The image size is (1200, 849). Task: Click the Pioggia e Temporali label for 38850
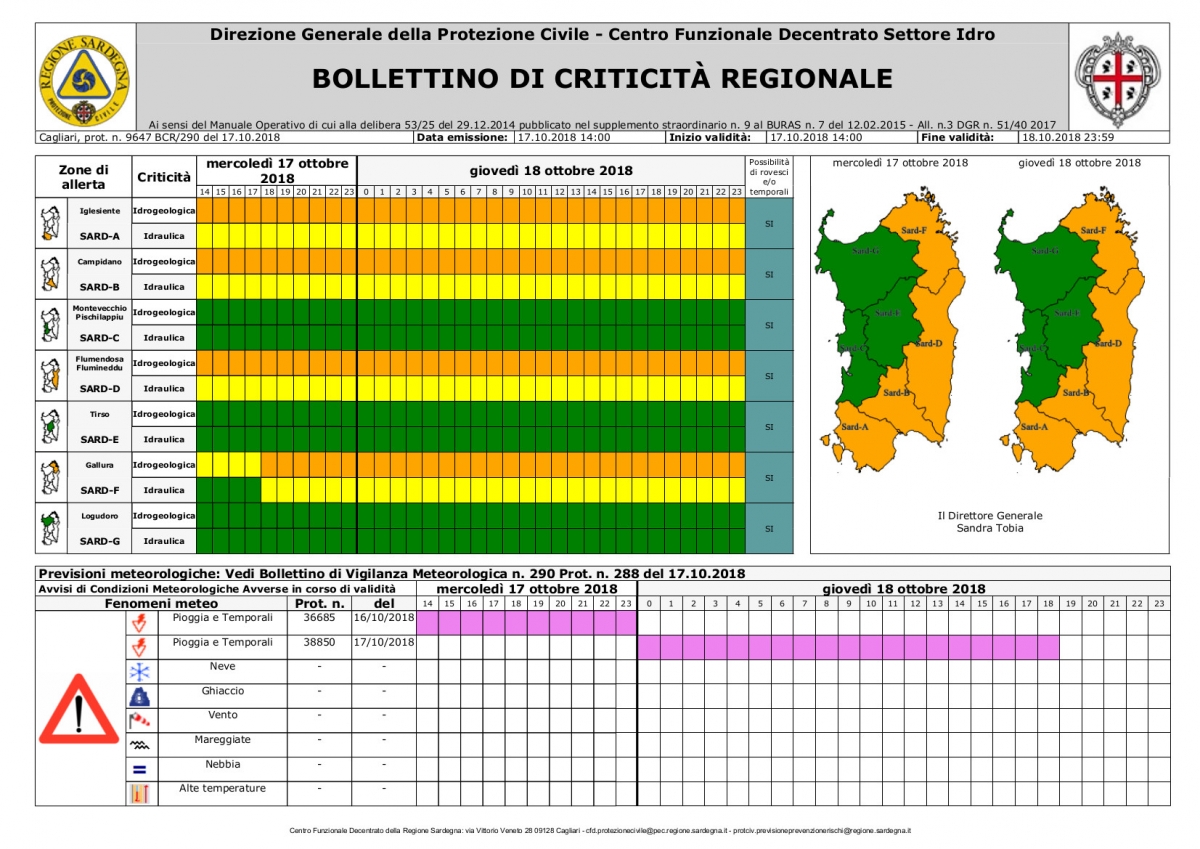(x=223, y=643)
